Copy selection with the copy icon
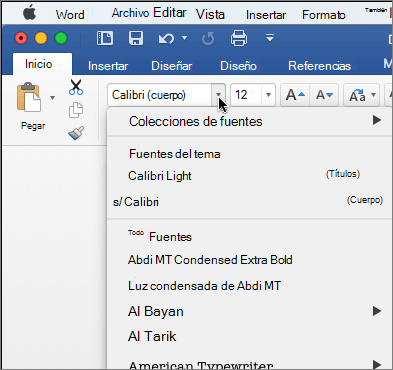Screen dimensions: 393x370 click(76, 110)
